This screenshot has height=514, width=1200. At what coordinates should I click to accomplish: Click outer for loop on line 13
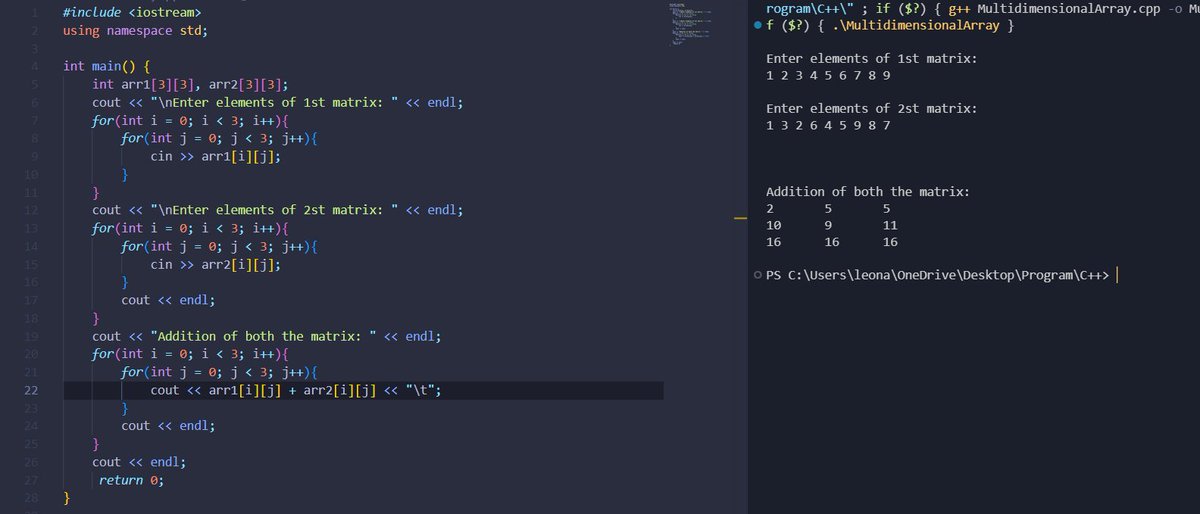point(190,228)
